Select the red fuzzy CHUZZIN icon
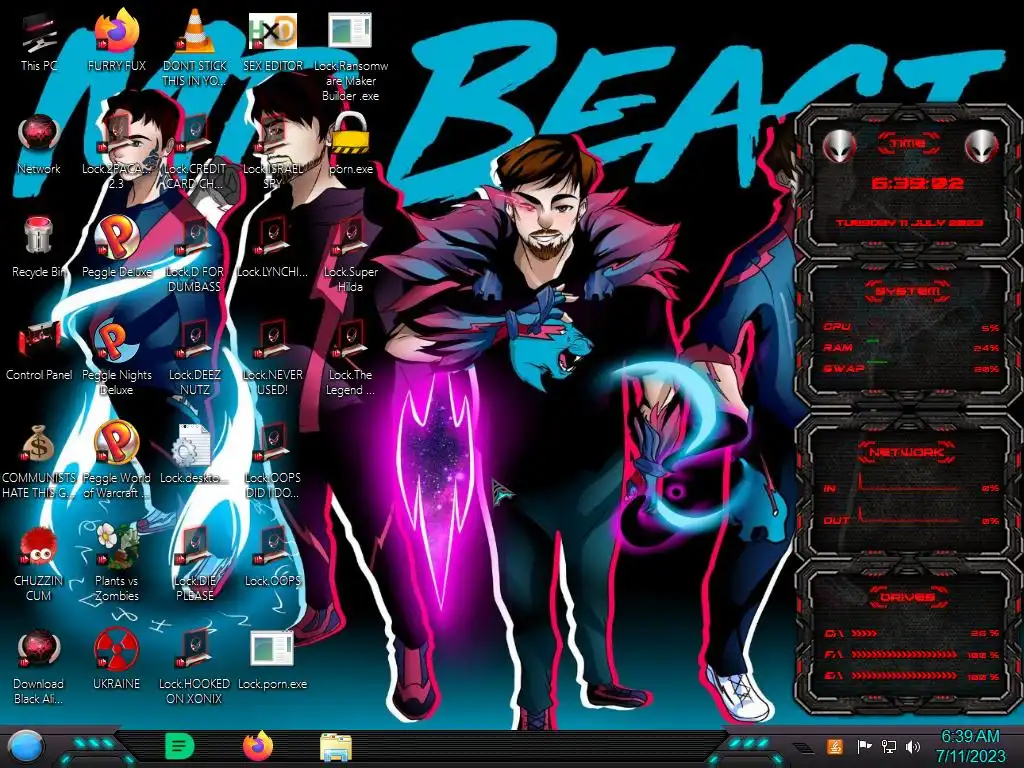The image size is (1024, 768). coord(39,547)
